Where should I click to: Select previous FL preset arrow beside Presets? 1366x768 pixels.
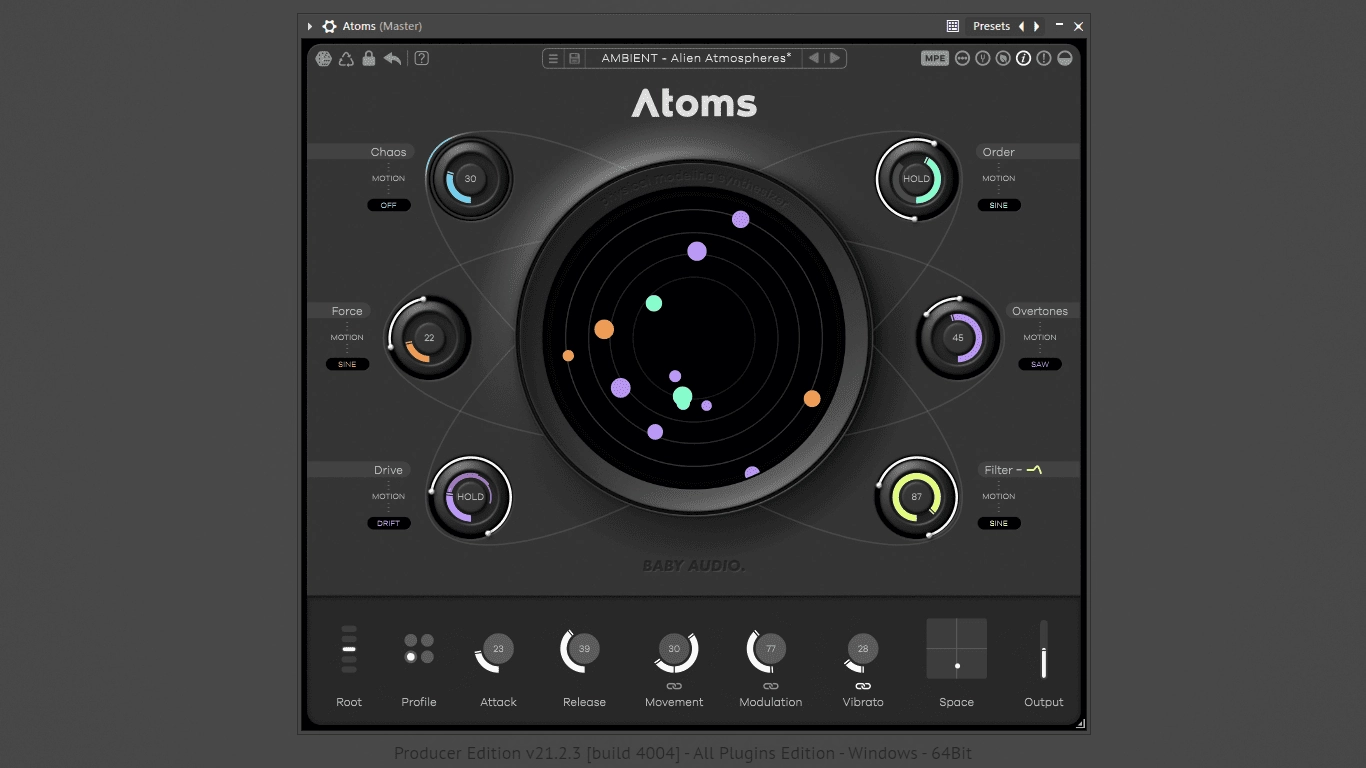(x=1021, y=26)
